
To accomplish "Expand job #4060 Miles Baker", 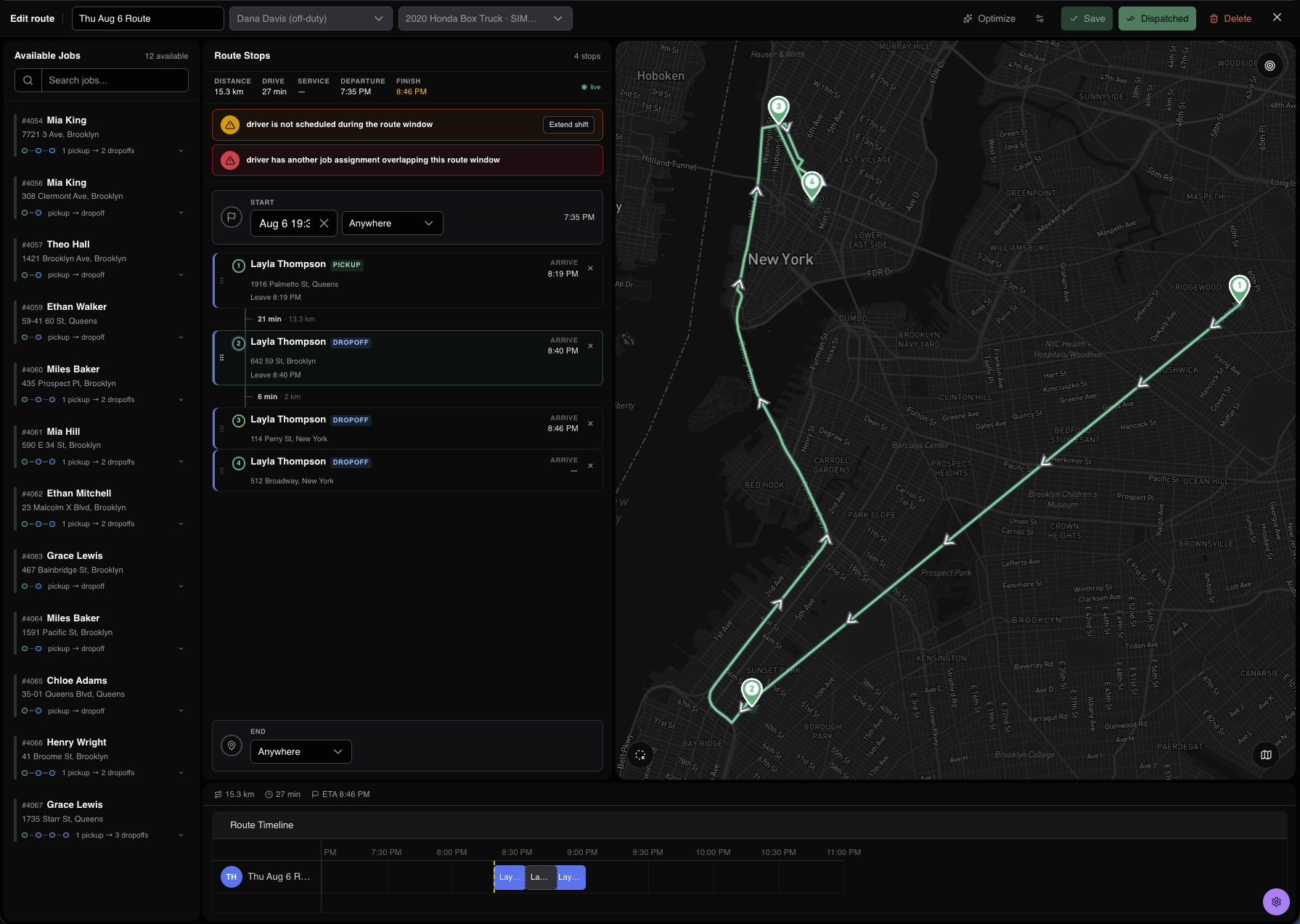I will point(181,400).
